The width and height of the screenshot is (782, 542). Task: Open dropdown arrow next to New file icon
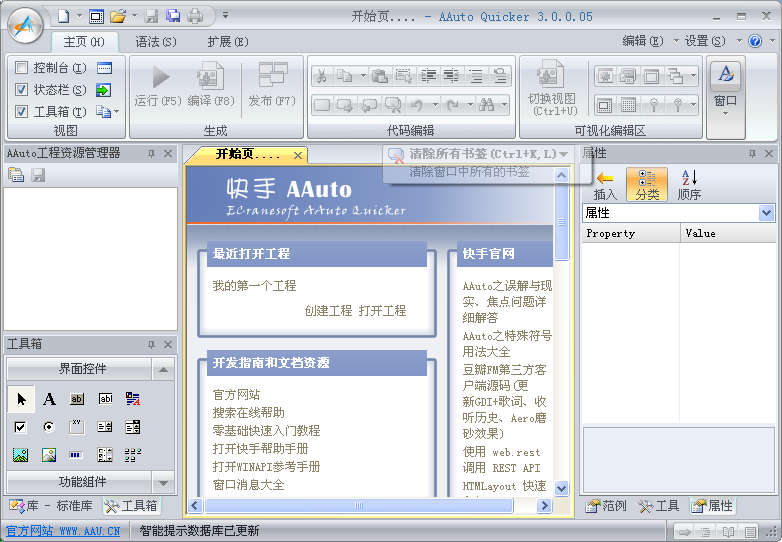point(79,16)
